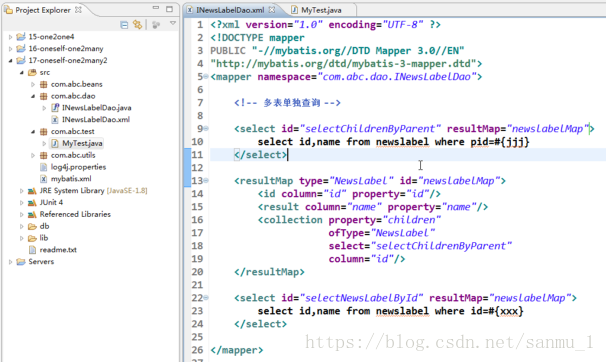Click the JUnit 4 library icon
The width and height of the screenshot is (606, 362).
(32, 203)
